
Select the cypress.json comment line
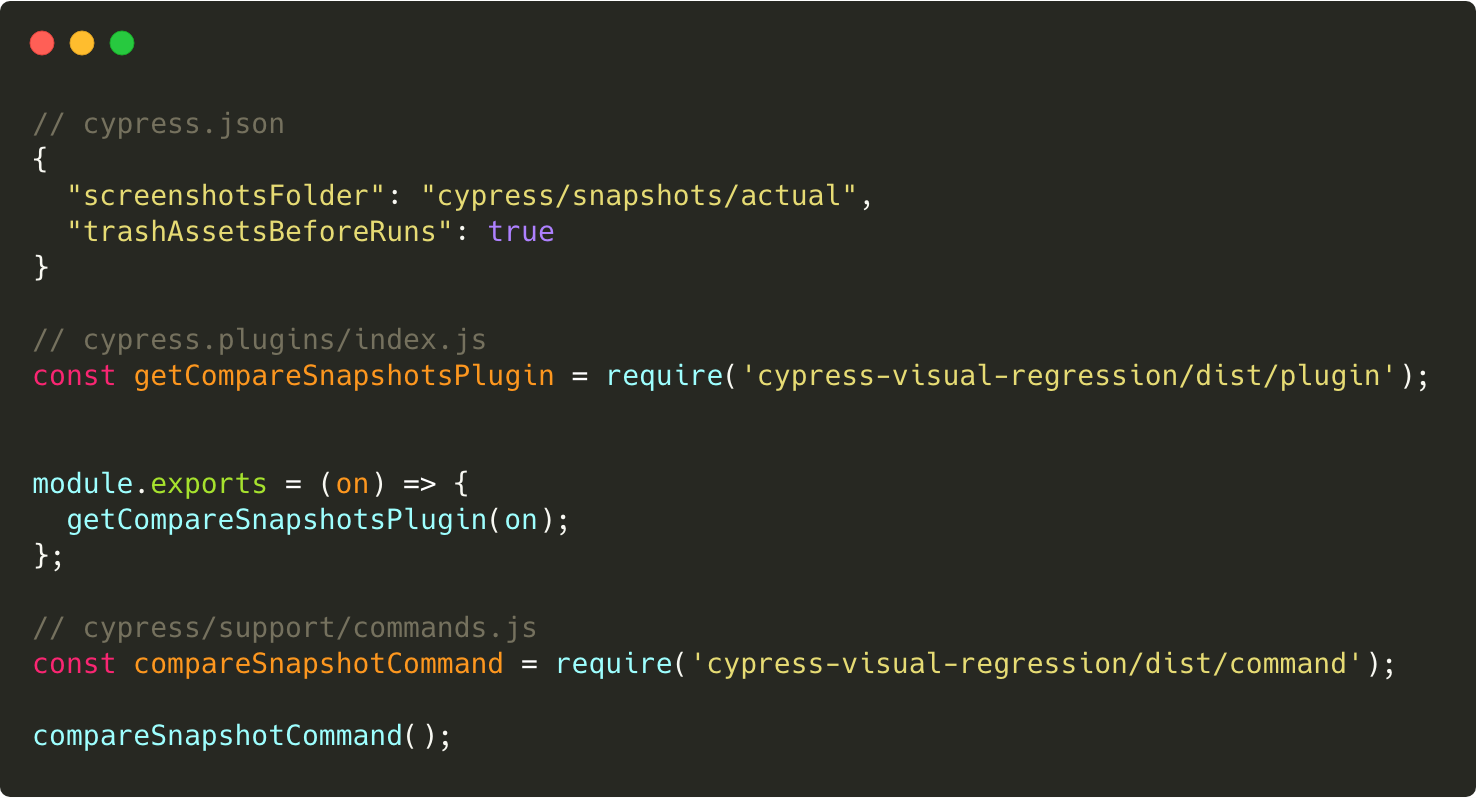(x=158, y=123)
